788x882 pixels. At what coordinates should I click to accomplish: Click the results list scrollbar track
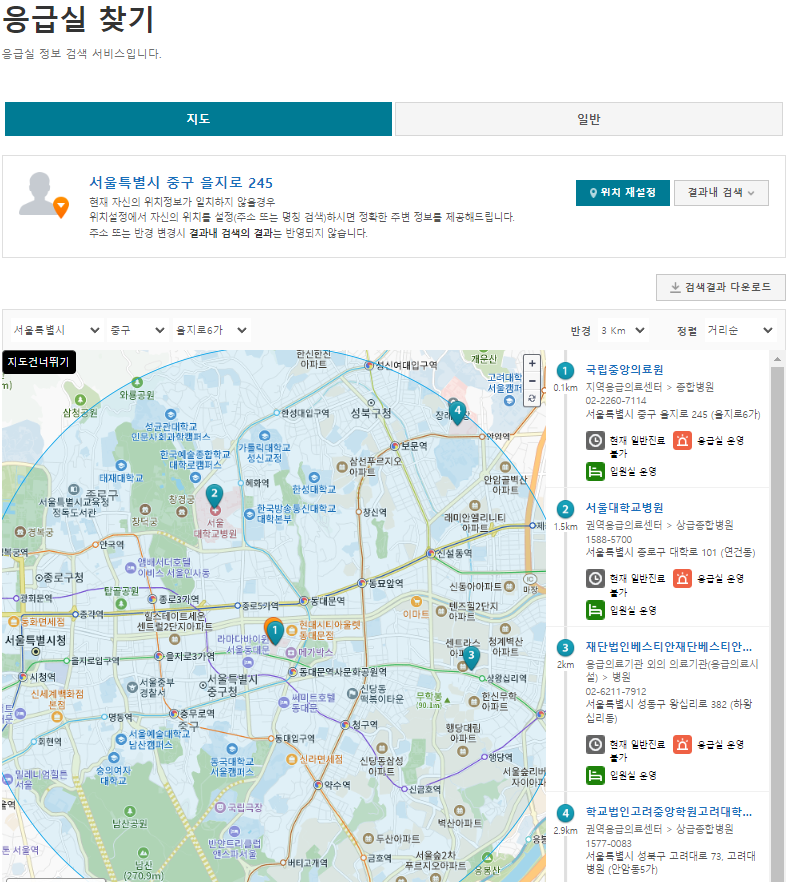[x=777, y=624]
